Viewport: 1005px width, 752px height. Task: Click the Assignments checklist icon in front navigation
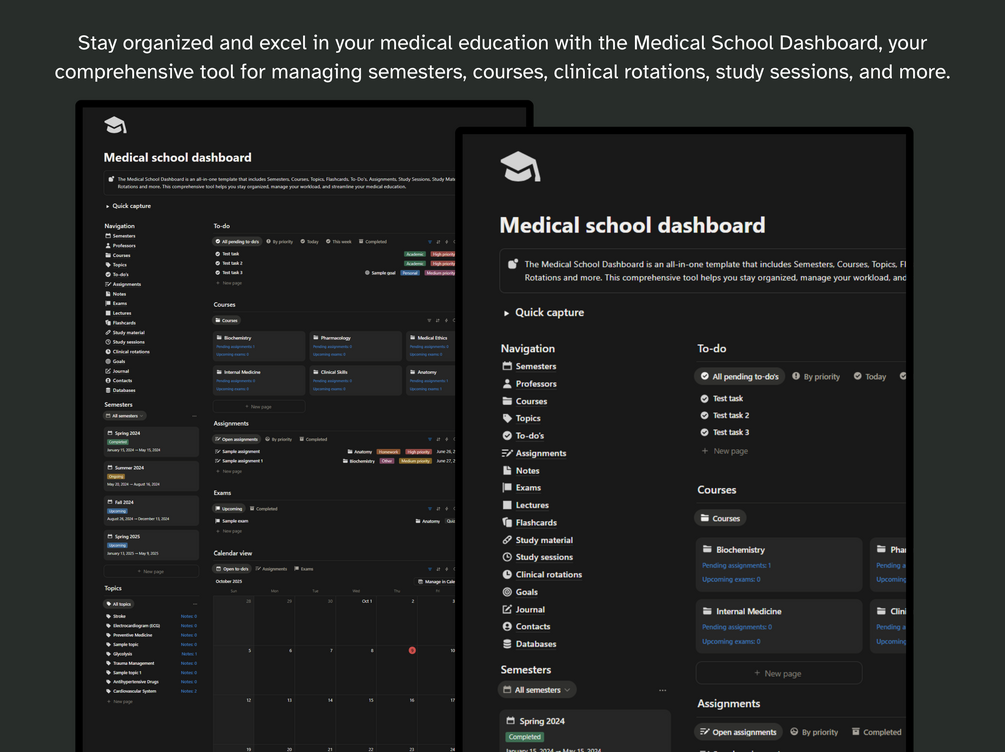click(507, 453)
